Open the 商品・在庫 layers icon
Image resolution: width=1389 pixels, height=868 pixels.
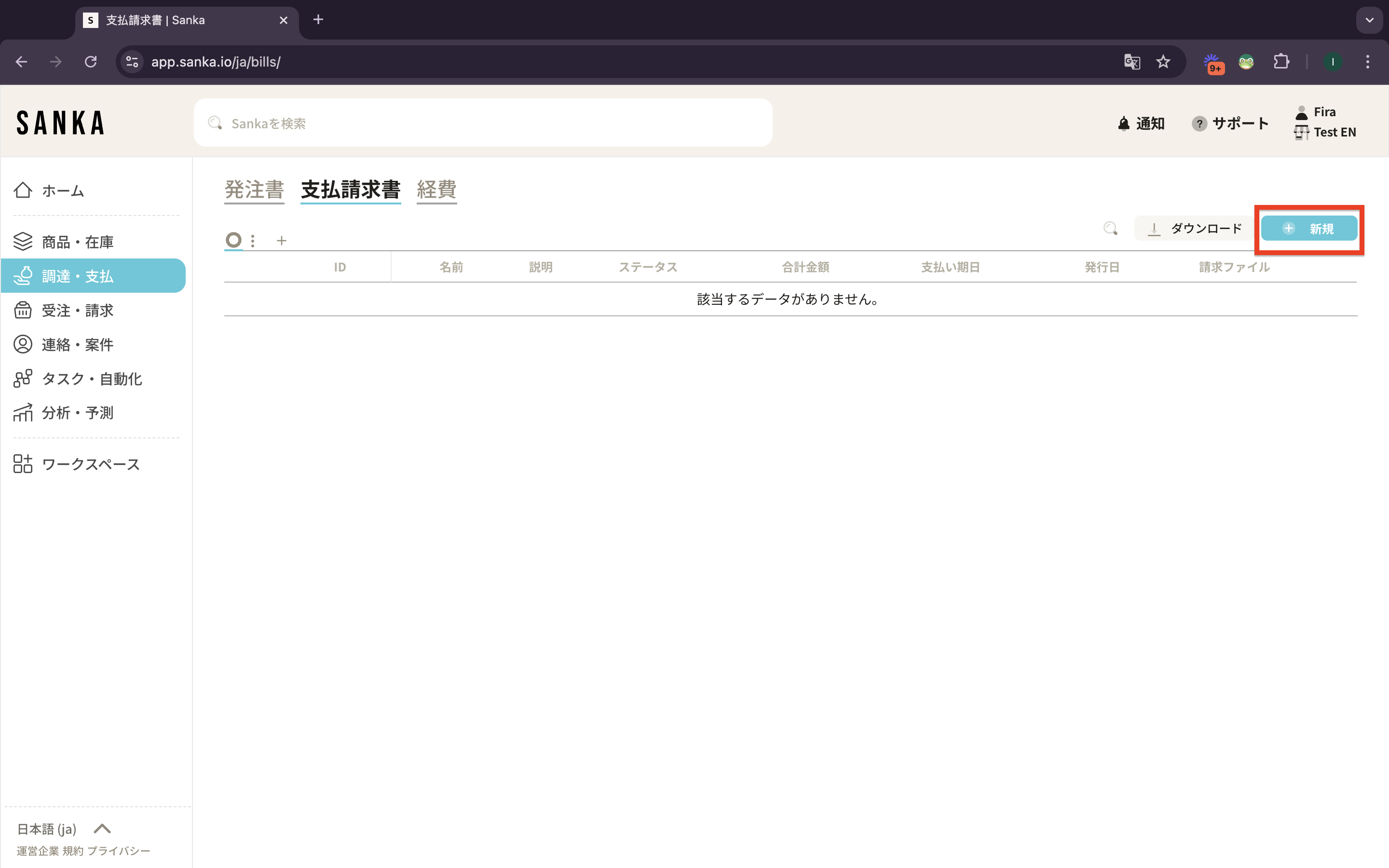point(23,242)
